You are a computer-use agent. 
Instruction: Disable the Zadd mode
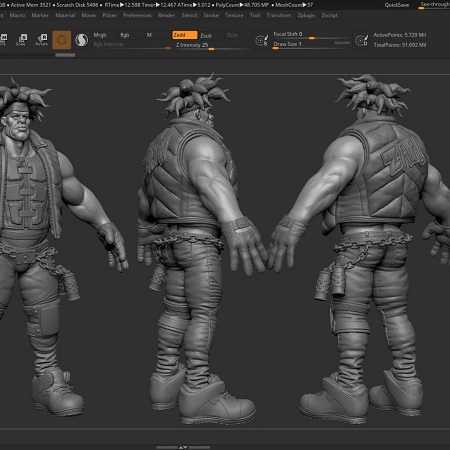pyautogui.click(x=184, y=35)
